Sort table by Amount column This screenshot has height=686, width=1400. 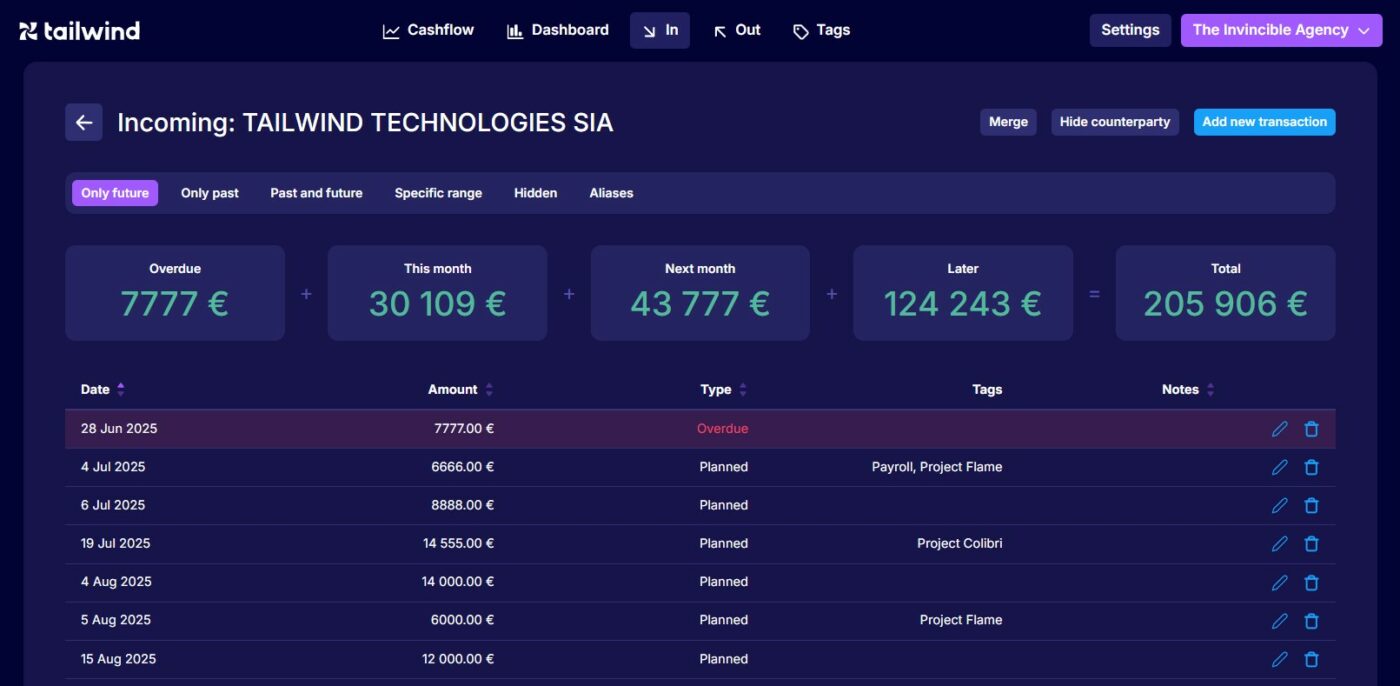461,390
